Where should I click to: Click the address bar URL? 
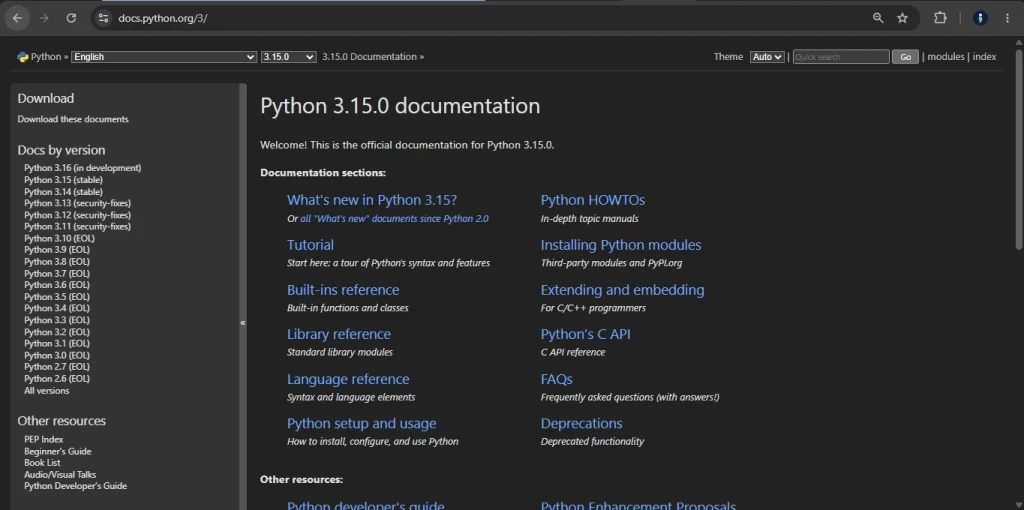pos(163,18)
